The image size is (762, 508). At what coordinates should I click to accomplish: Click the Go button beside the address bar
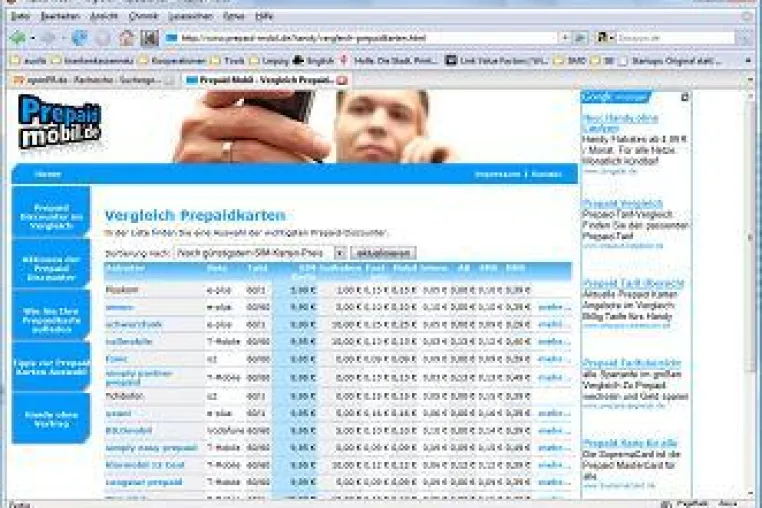point(579,37)
